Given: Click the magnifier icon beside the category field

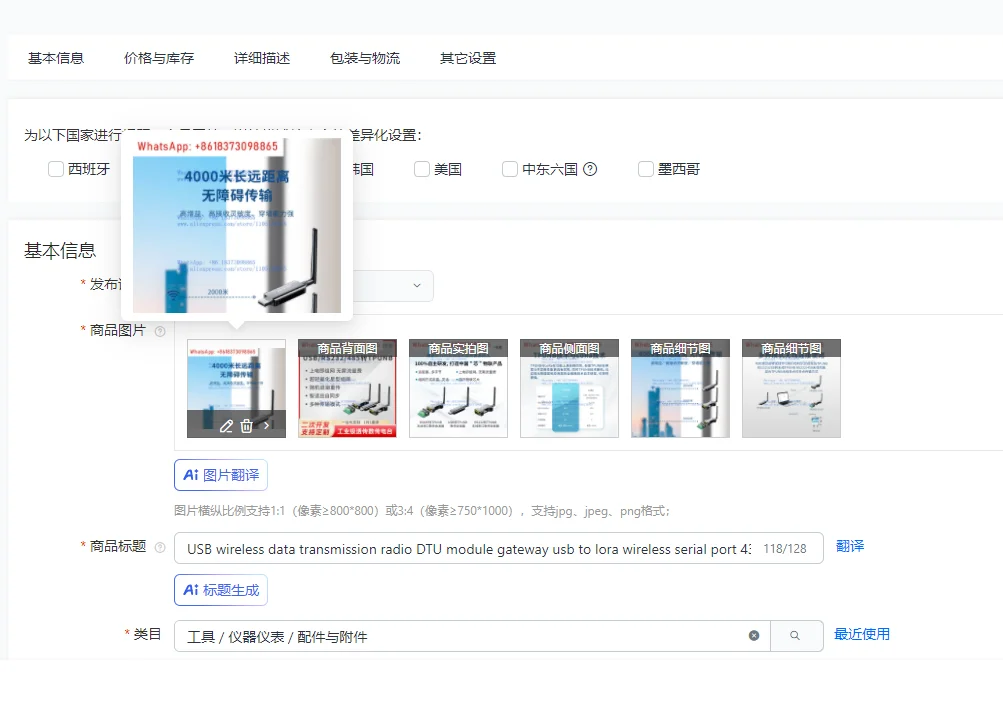Looking at the screenshot, I should click(x=797, y=635).
